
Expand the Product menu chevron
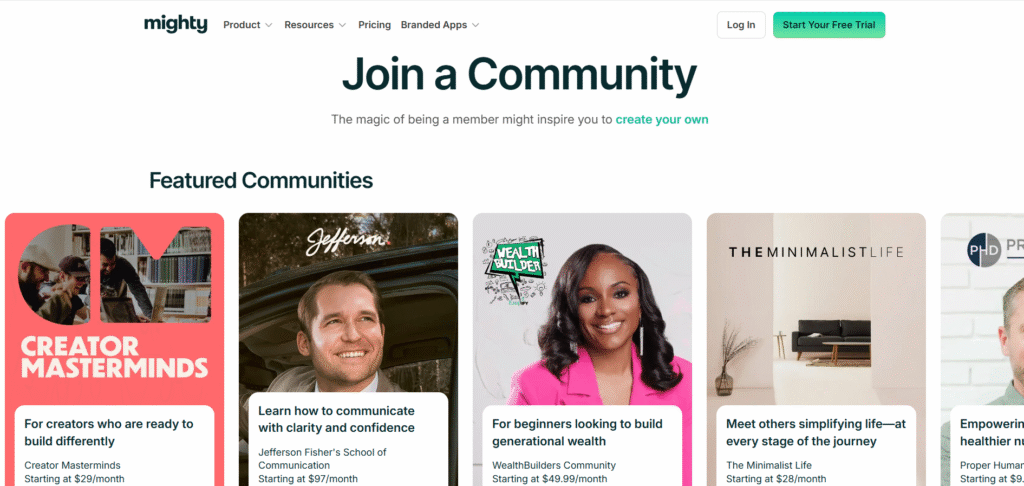[268, 25]
